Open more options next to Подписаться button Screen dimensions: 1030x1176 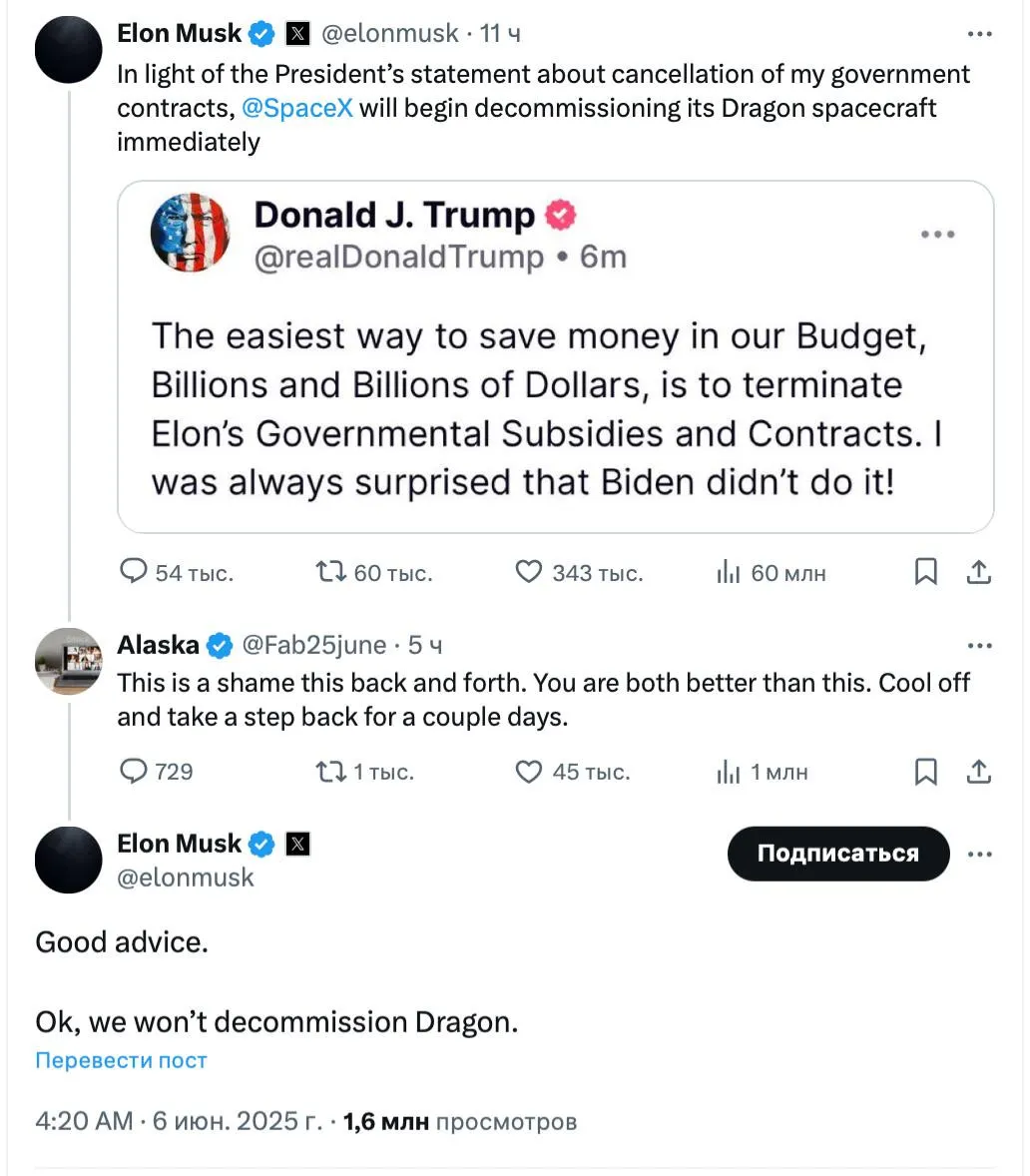(980, 855)
